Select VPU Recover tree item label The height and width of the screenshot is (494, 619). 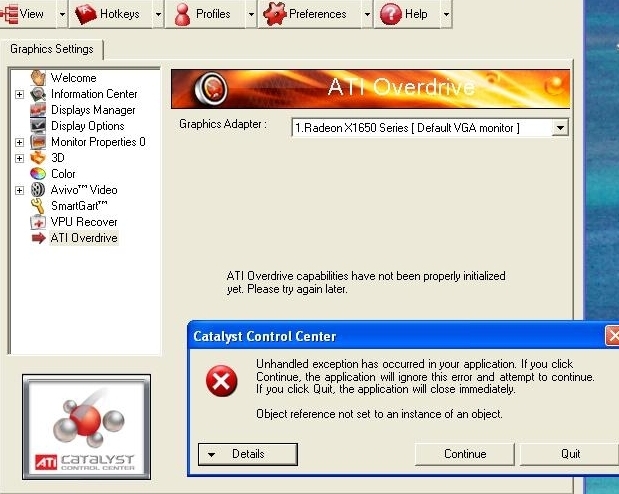84,222
